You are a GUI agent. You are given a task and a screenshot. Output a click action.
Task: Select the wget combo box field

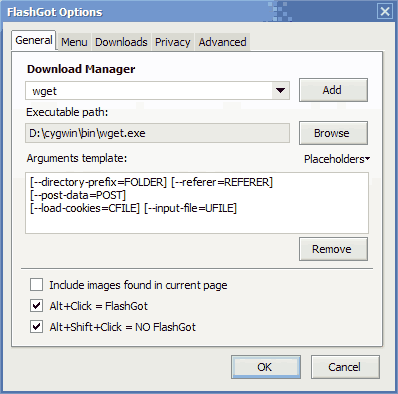(x=157, y=90)
